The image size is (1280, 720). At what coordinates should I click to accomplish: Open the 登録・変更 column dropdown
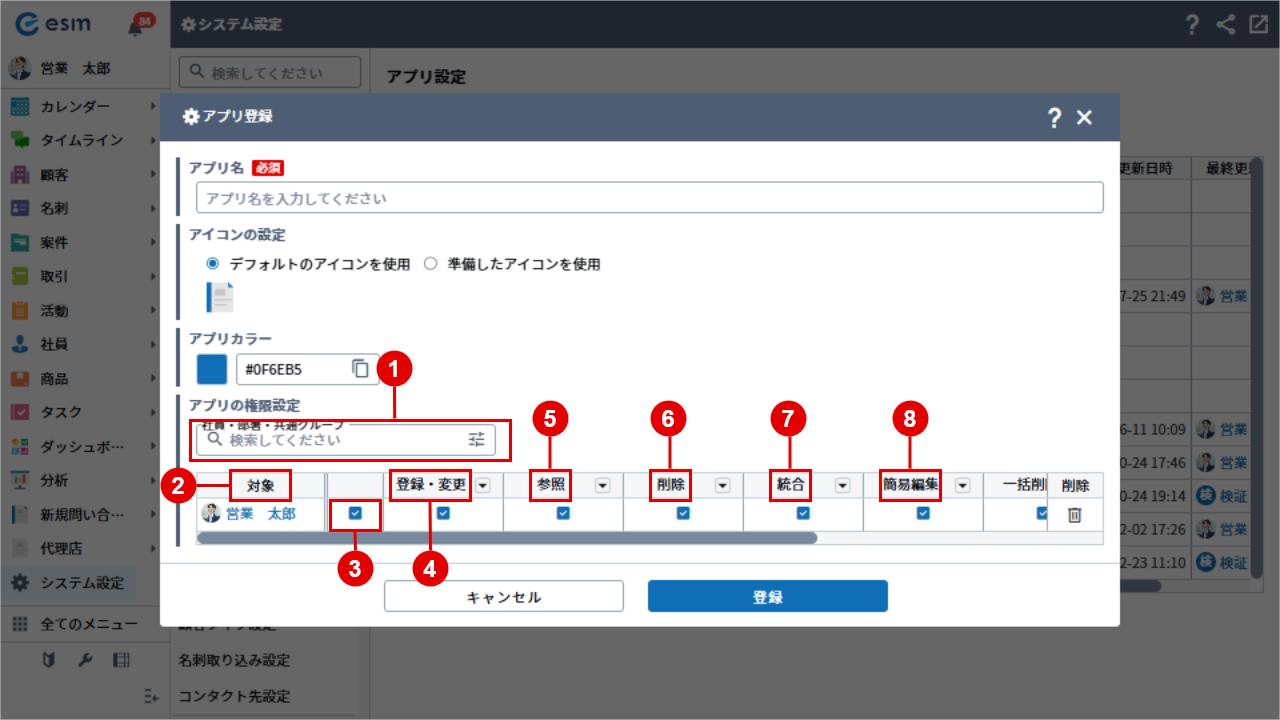tap(483, 485)
